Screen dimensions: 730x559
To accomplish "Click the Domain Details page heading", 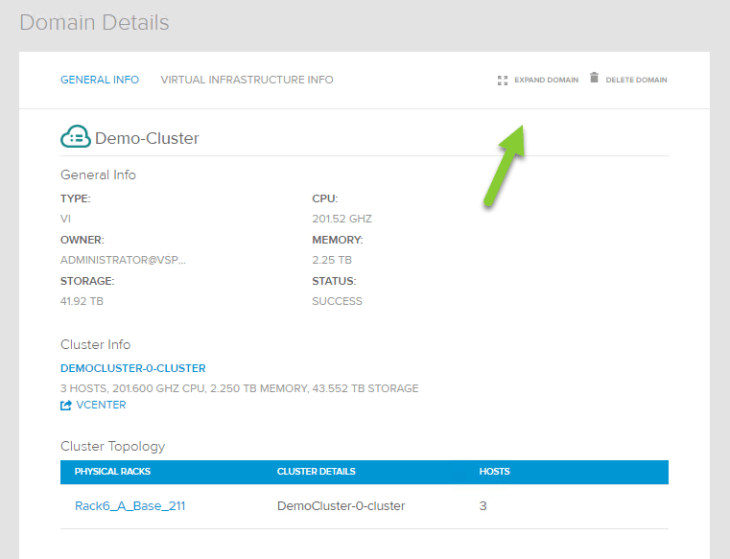I will 95,22.
